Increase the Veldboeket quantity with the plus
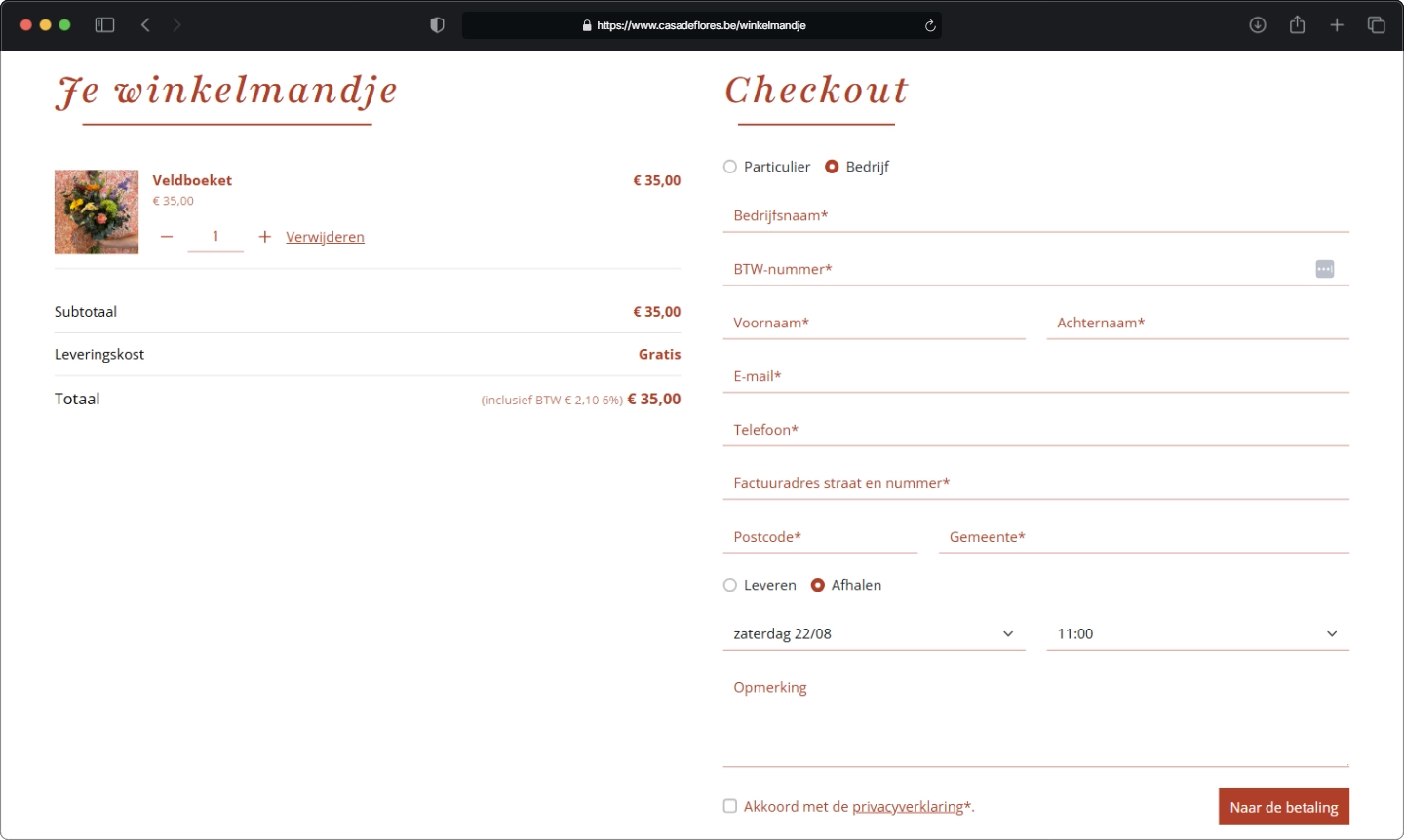 click(x=264, y=237)
